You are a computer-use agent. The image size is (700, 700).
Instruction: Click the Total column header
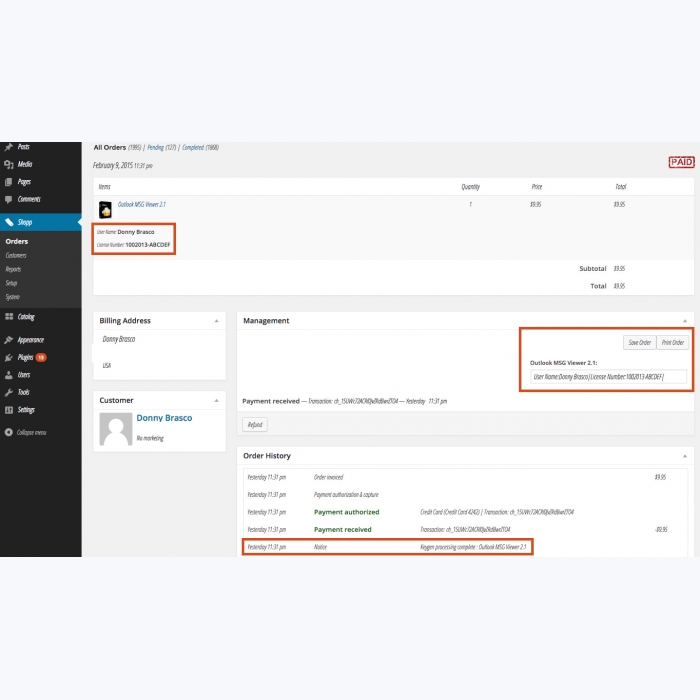click(x=621, y=187)
